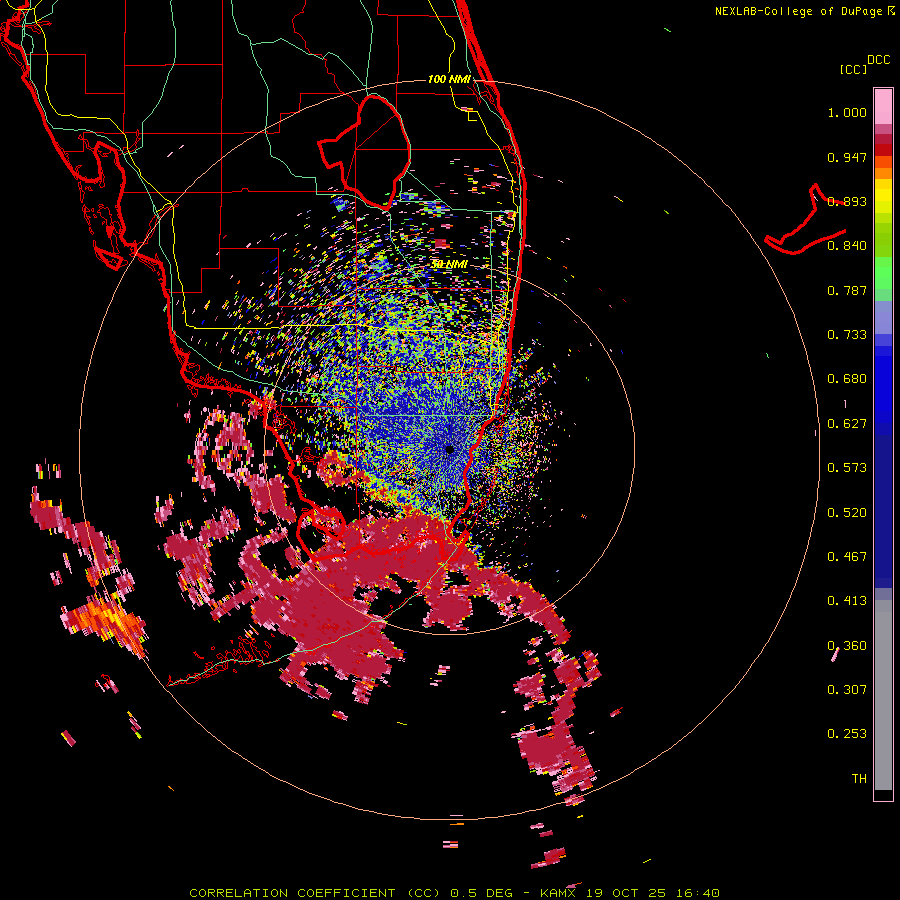This screenshot has height=900, width=900.
Task: Select the 0.307 scale value
Action: [x=847, y=690]
